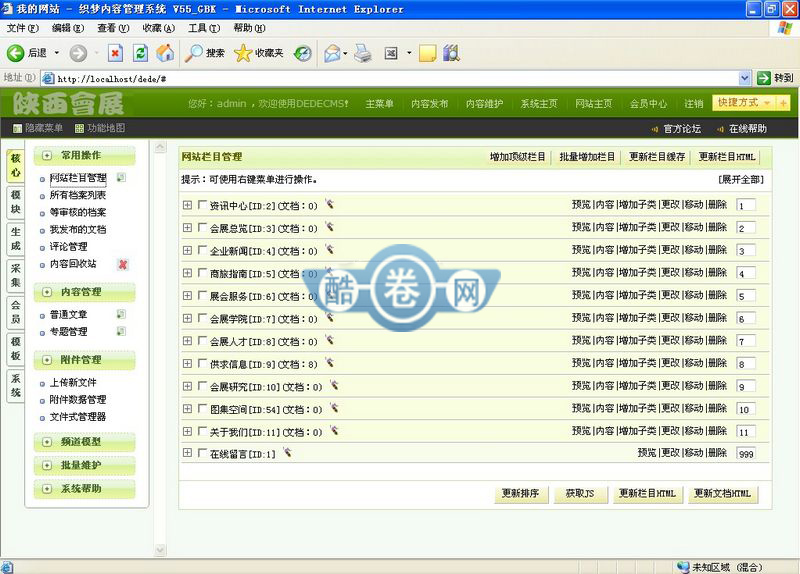Check the 展会服务 column checkbox

click(x=202, y=295)
